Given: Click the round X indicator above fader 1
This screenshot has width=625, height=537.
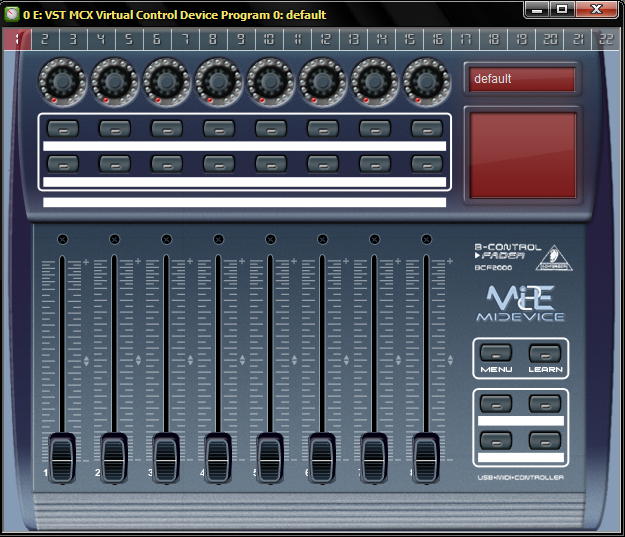Looking at the screenshot, I should pos(63,239).
